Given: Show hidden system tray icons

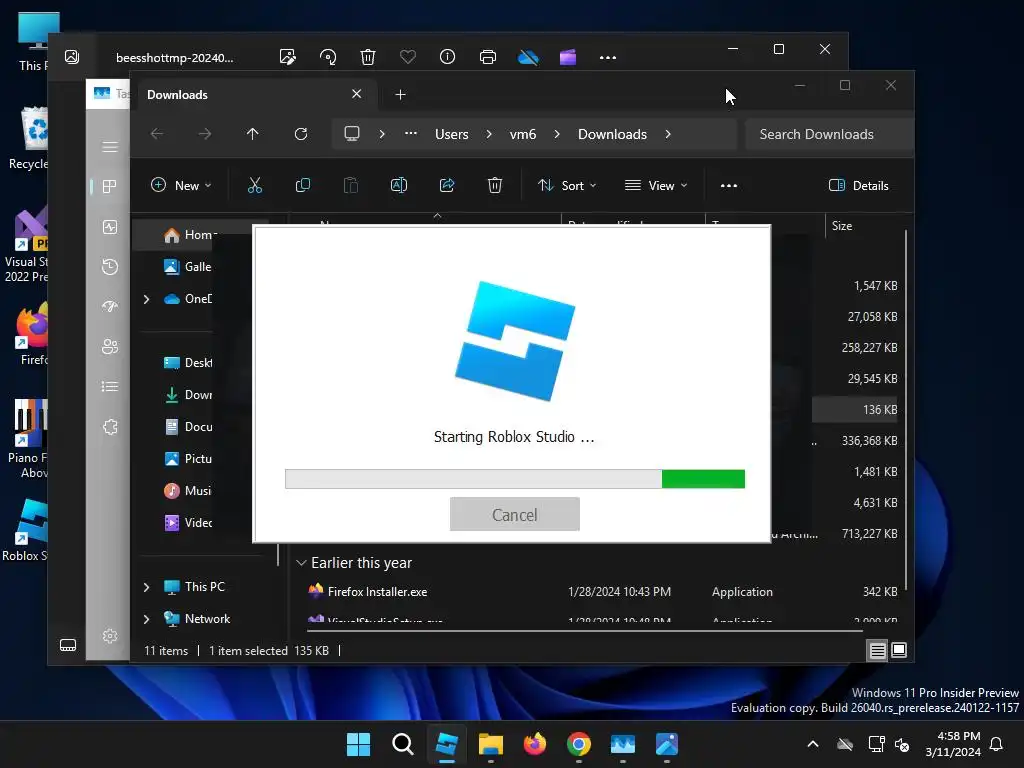Looking at the screenshot, I should pyautogui.click(x=813, y=744).
